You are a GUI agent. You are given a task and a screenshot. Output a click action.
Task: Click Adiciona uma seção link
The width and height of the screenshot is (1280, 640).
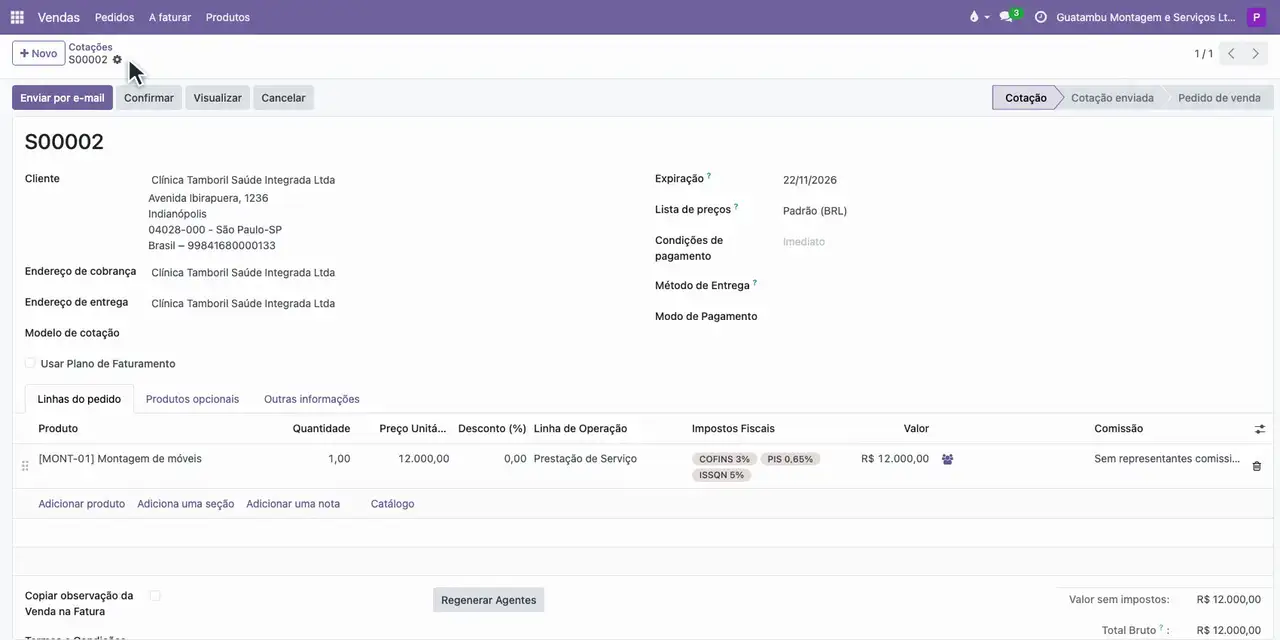point(186,504)
